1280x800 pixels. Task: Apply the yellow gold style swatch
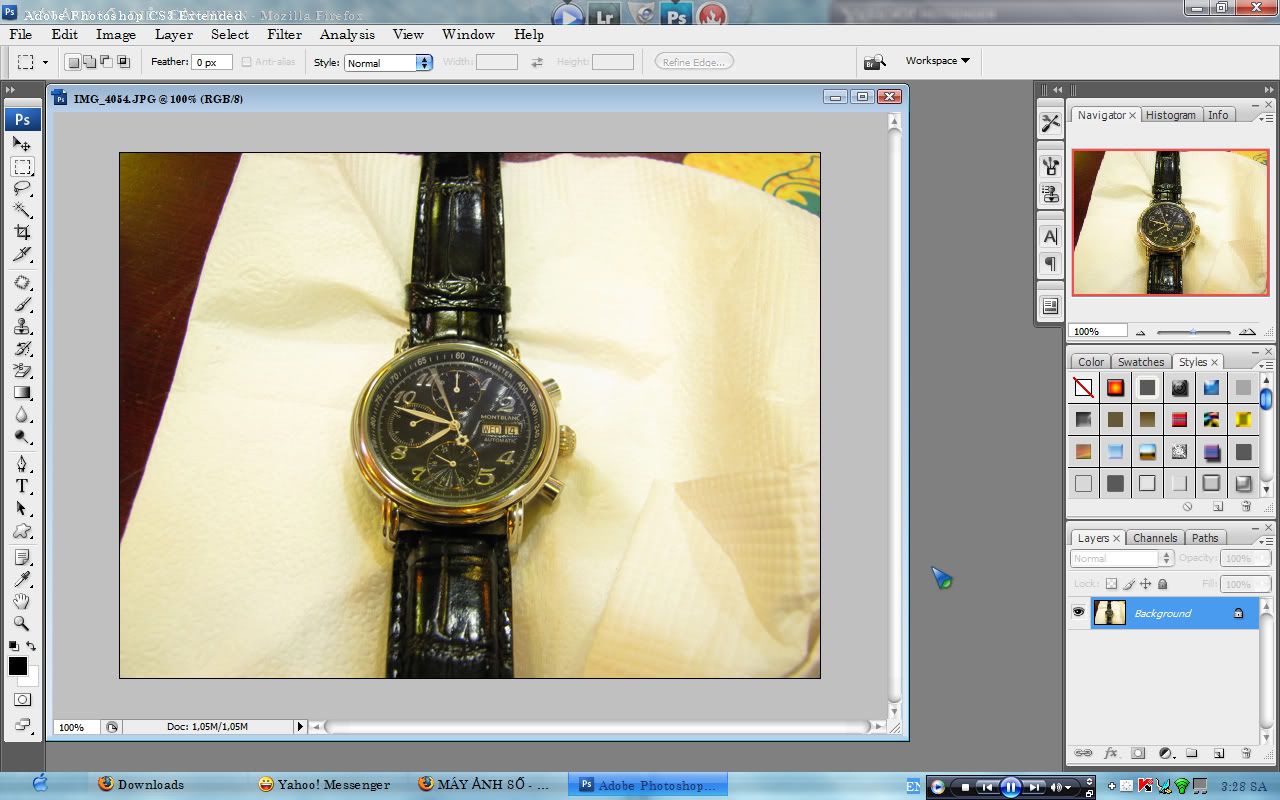click(x=1243, y=419)
